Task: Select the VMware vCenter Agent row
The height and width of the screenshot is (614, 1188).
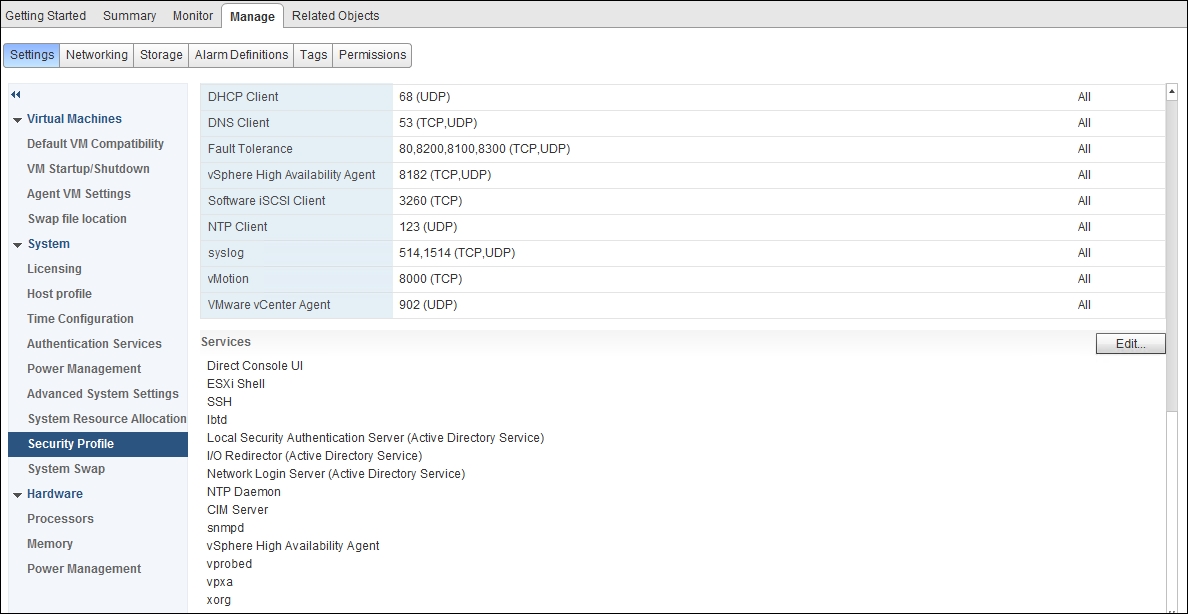Action: tap(683, 305)
